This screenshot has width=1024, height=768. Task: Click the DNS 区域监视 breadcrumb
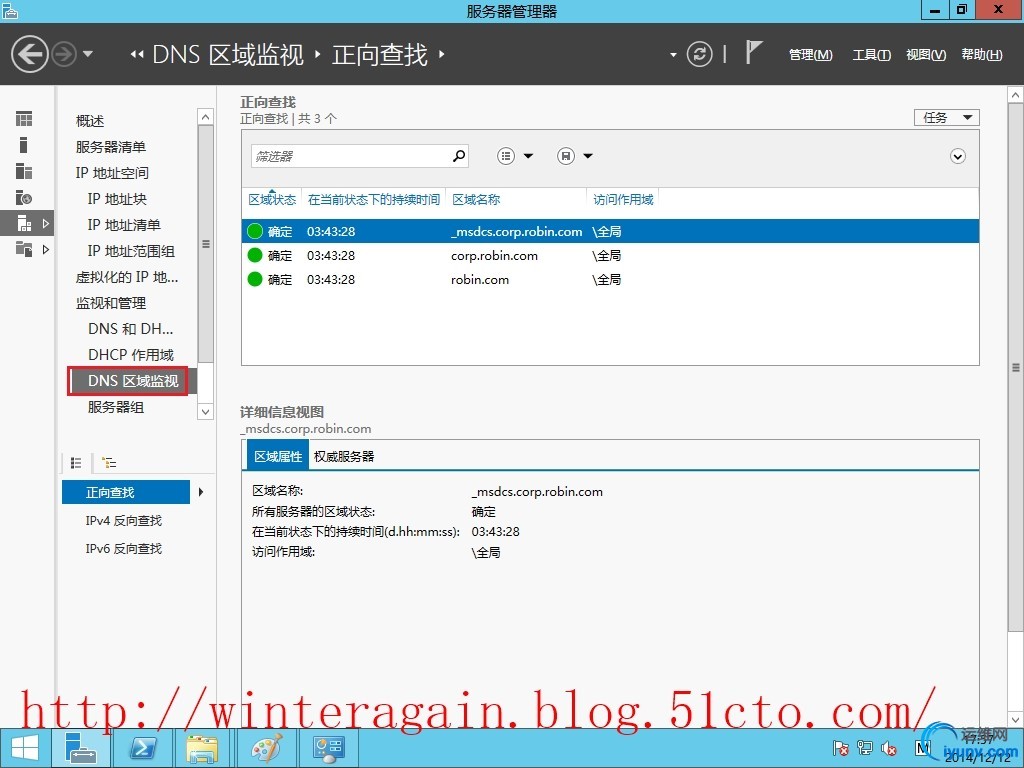228,54
